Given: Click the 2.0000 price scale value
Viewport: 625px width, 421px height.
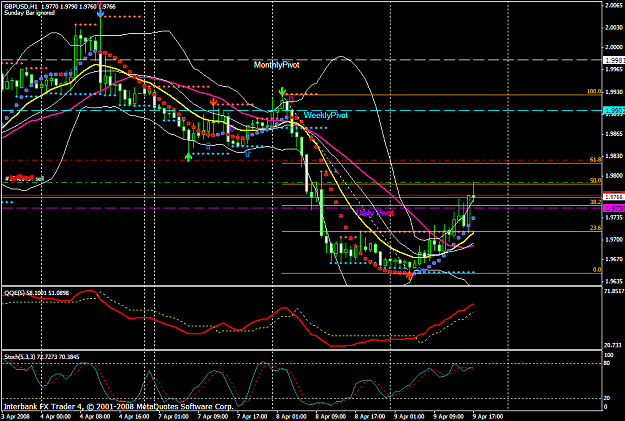Looking at the screenshot, I should (x=614, y=47).
